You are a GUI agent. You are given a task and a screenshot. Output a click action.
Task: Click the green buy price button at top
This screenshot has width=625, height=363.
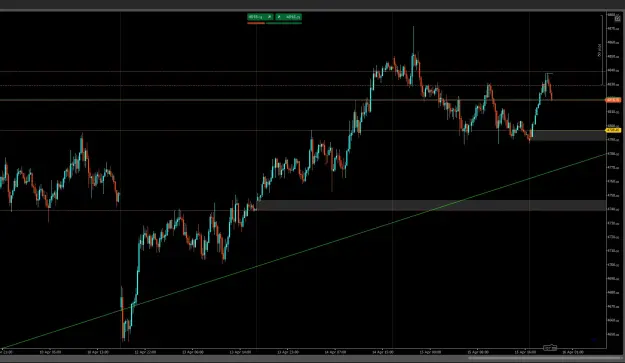click(x=289, y=17)
